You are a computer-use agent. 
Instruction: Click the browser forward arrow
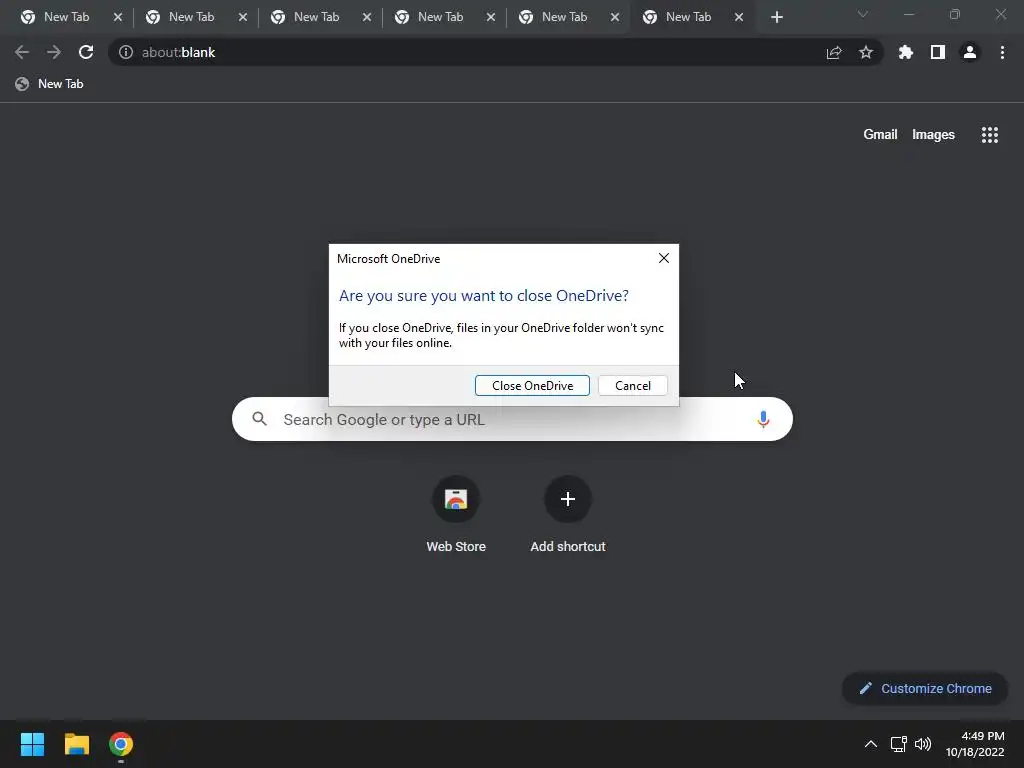(54, 52)
